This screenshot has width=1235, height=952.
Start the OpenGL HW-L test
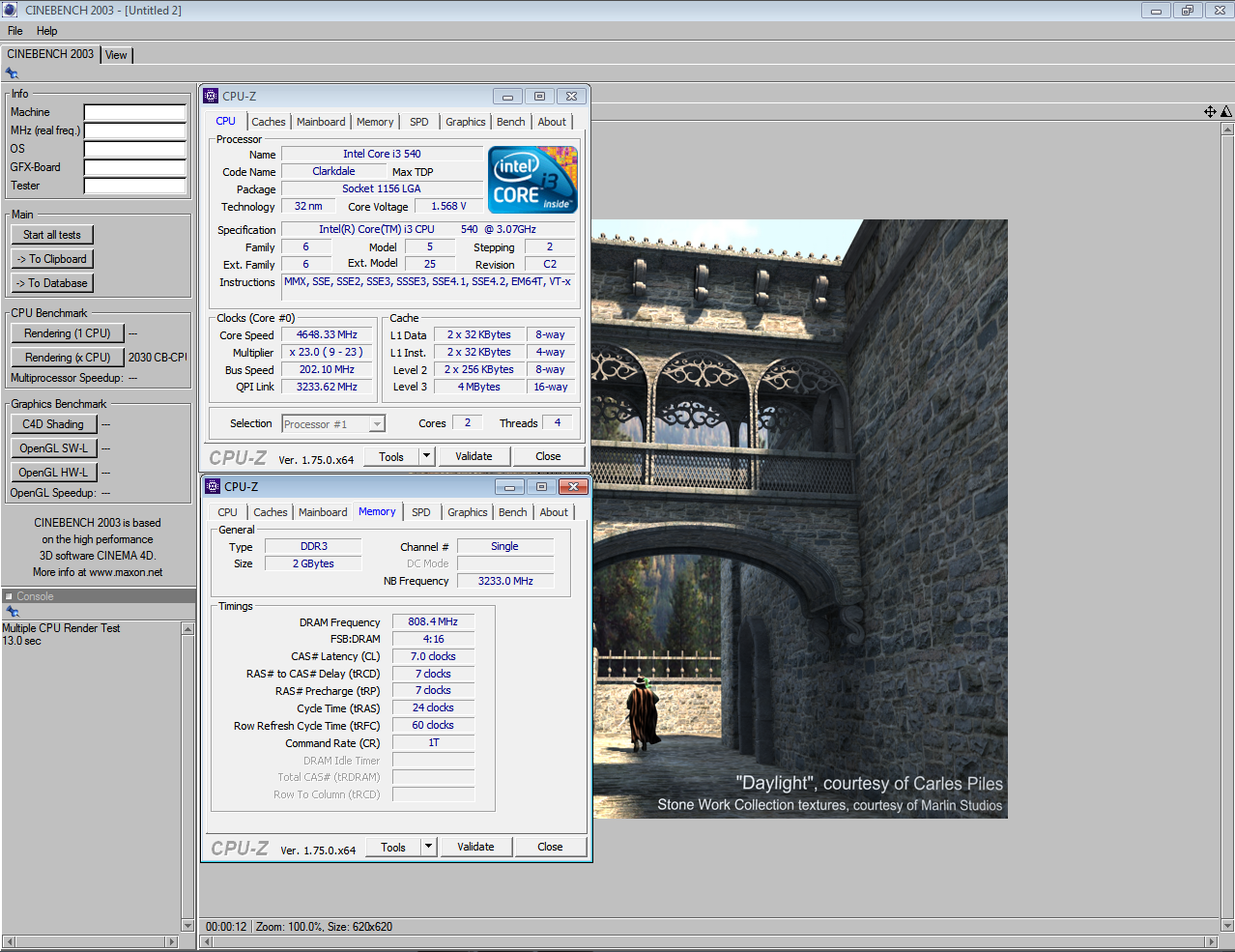point(53,473)
